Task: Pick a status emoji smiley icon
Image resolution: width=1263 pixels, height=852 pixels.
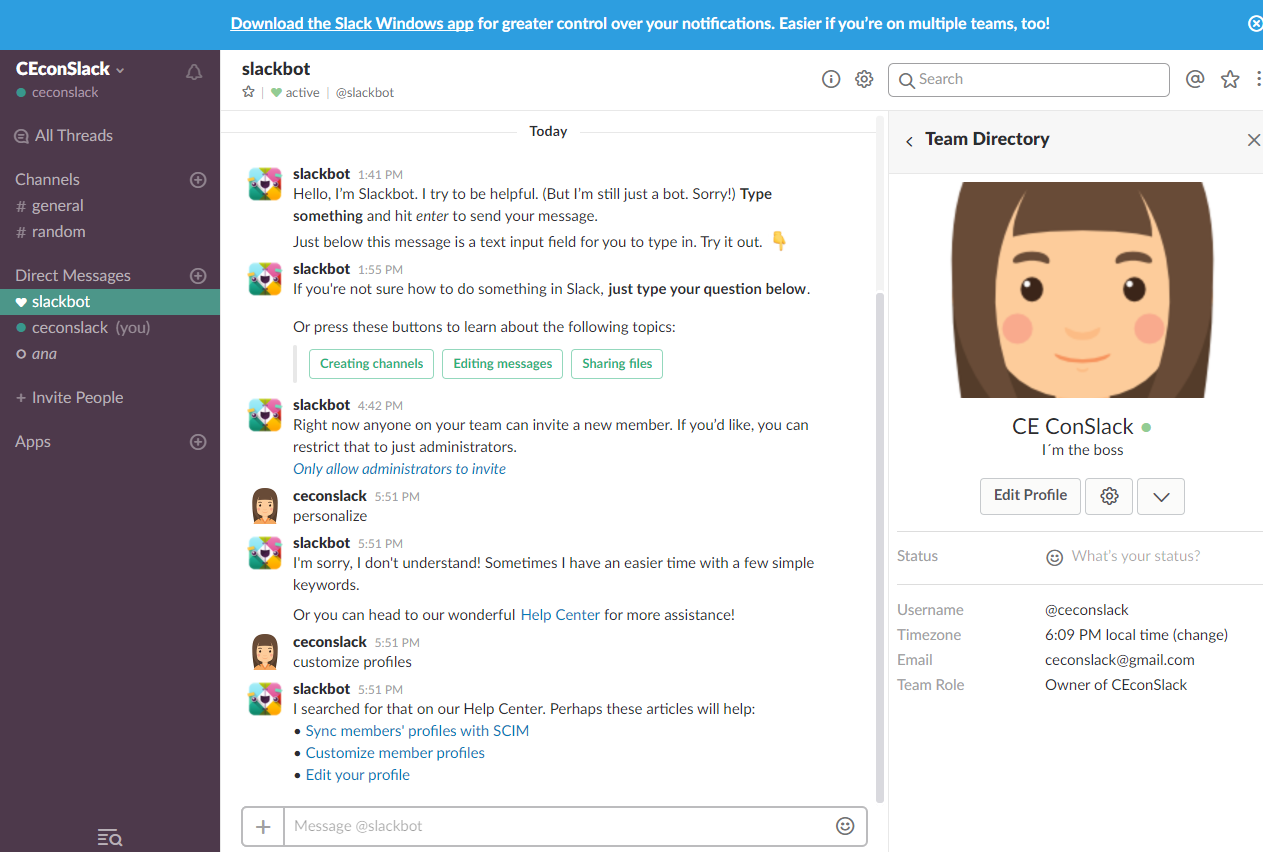Action: pyautogui.click(x=1054, y=557)
